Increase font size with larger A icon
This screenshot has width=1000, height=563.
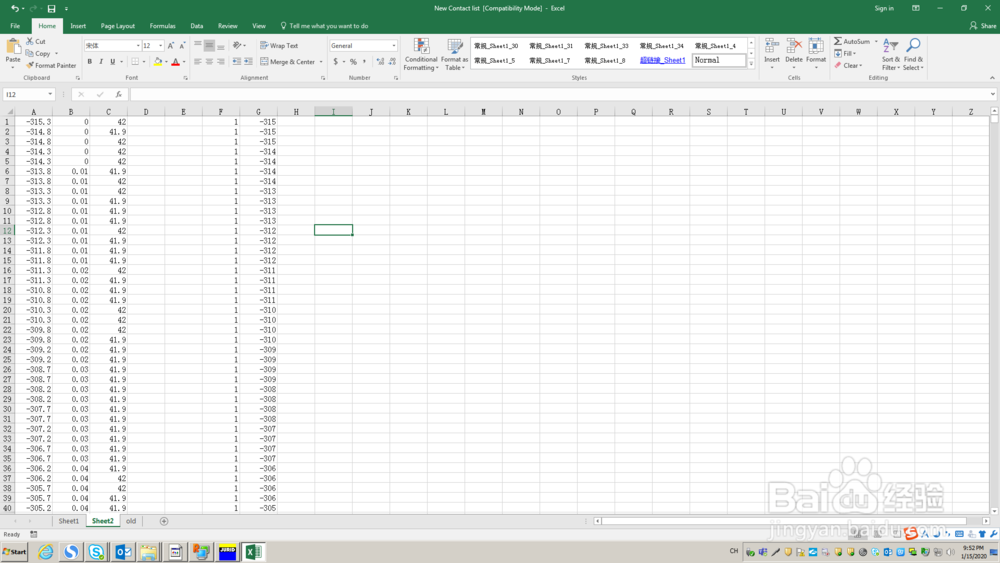click(x=171, y=46)
